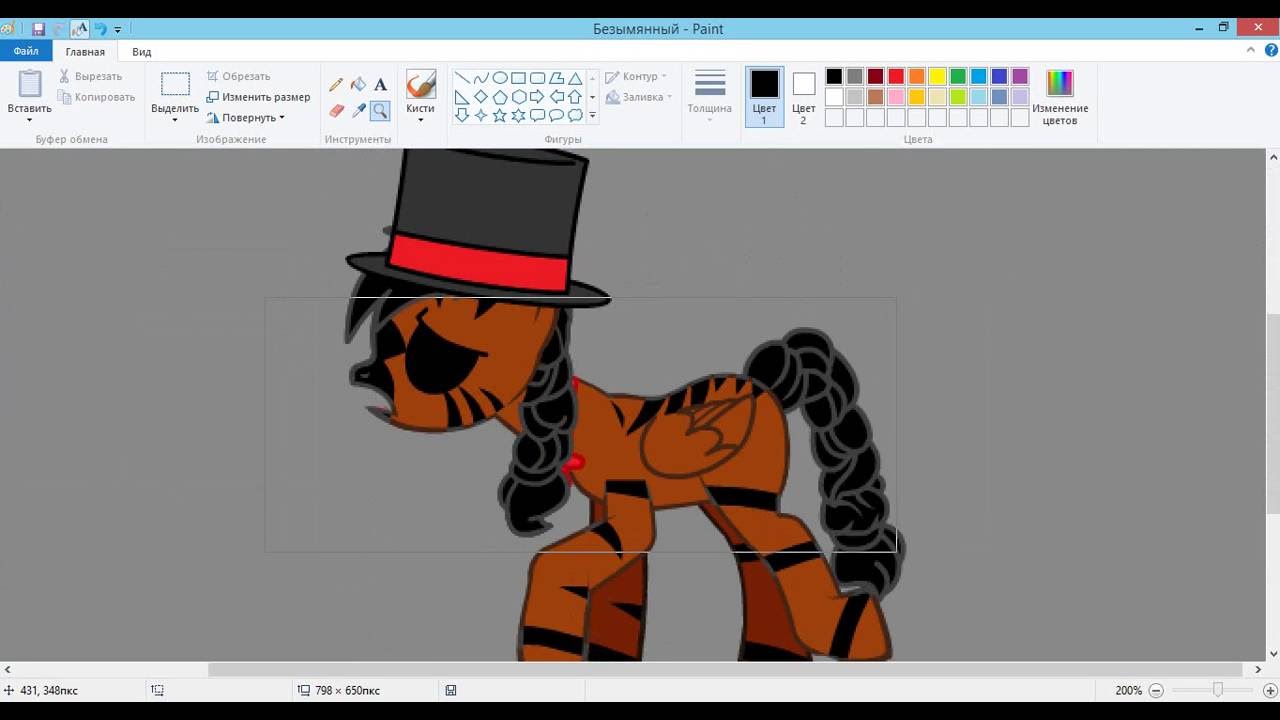Pick the green color swatch

(958, 76)
